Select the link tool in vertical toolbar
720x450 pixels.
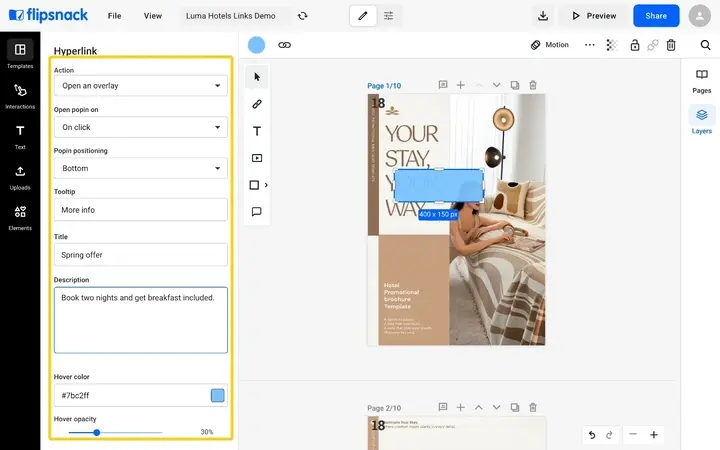click(x=257, y=104)
